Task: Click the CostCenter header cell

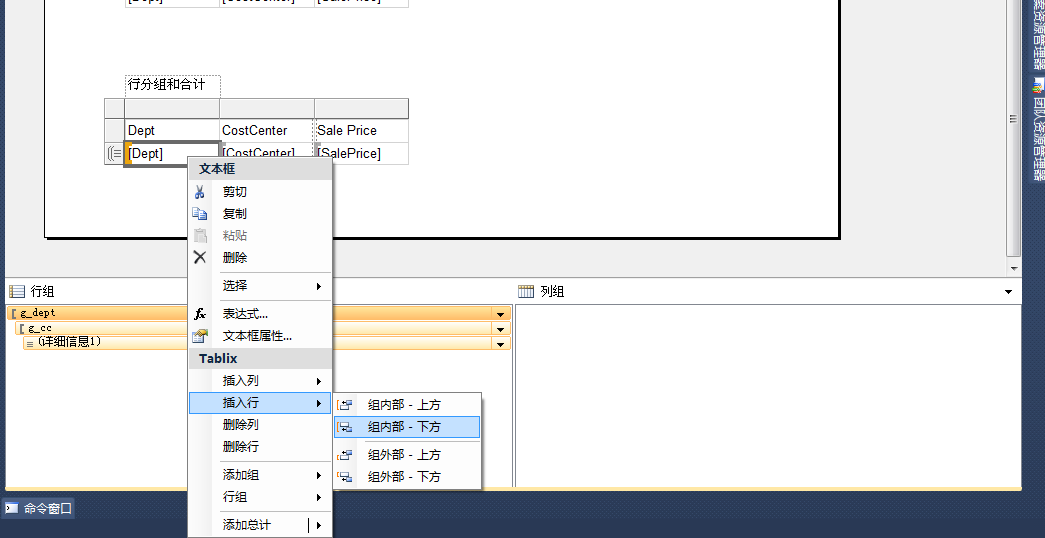Action: 267,131
